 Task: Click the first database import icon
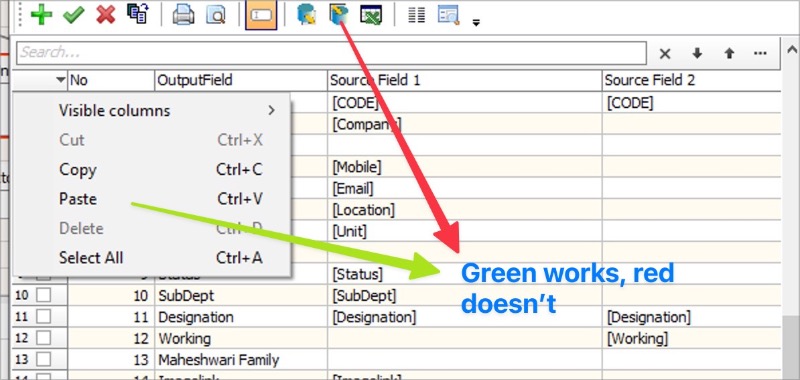click(307, 15)
